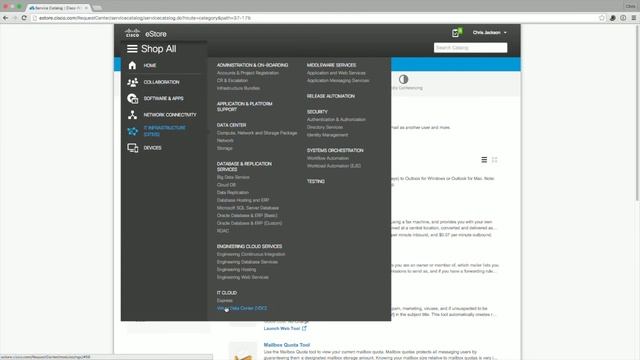
Task: Open Oracle Database & ERP (Custom)
Action: 249,223
